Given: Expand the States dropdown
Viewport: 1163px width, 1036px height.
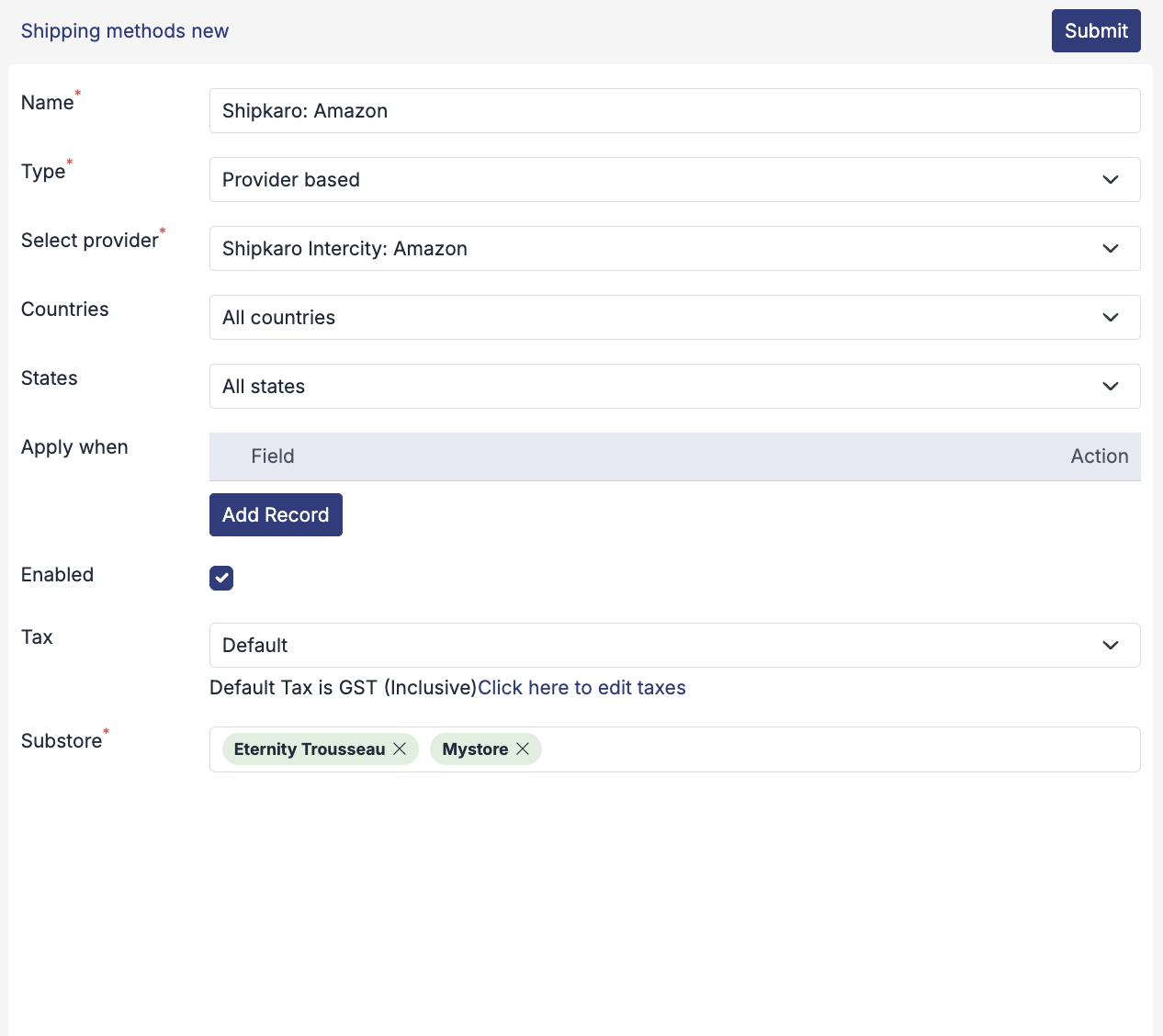Looking at the screenshot, I should click(x=674, y=387).
